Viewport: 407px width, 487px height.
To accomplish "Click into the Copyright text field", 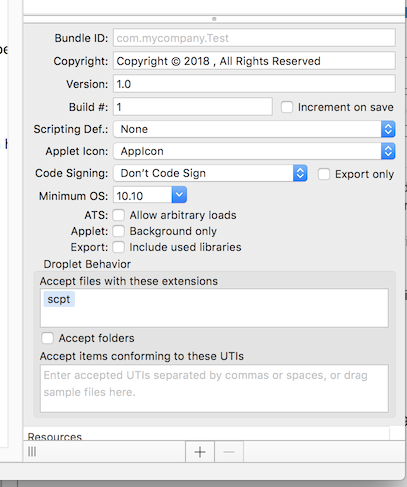I will point(254,61).
